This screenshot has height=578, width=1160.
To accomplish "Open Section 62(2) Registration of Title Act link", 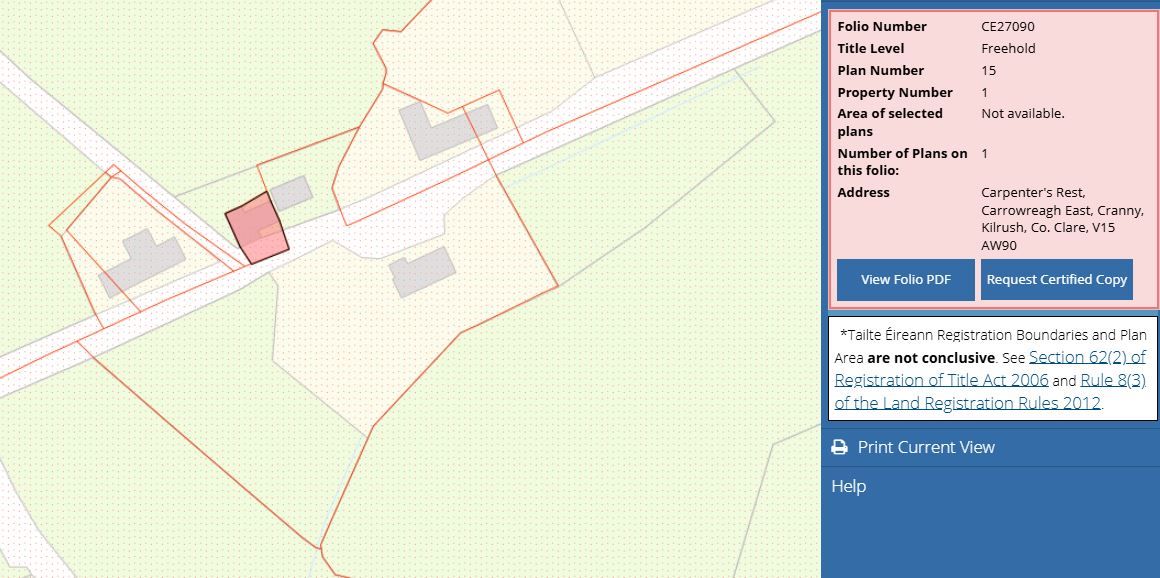I will point(1087,357).
